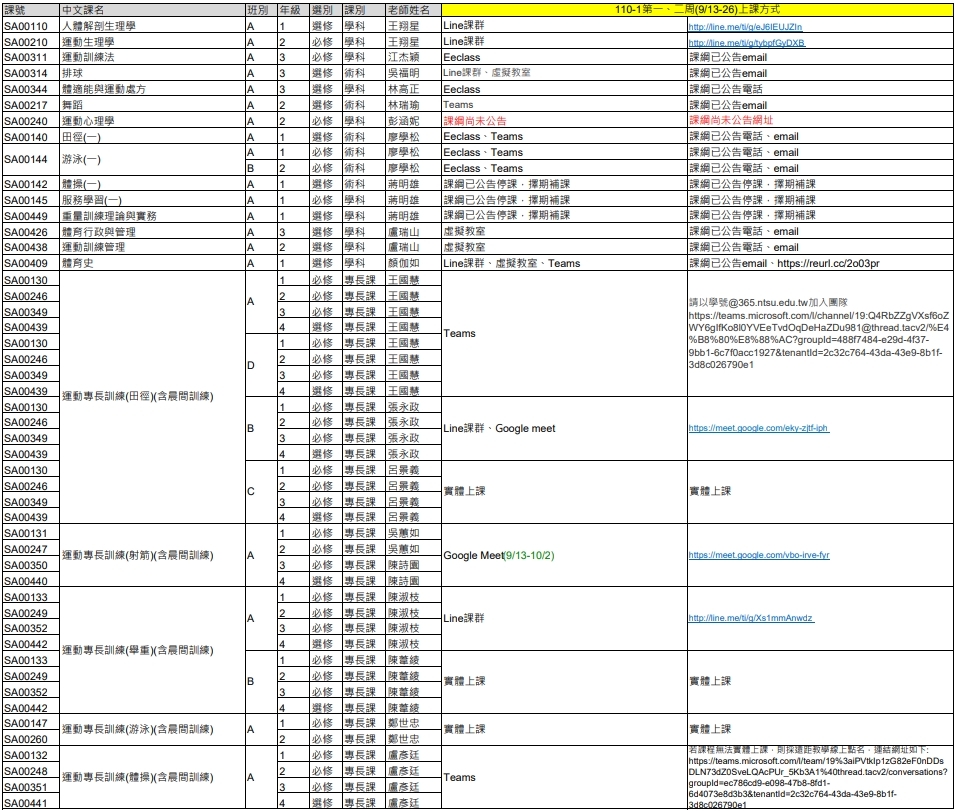Click teacher name 林高正
The image size is (954, 811).
click(404, 89)
